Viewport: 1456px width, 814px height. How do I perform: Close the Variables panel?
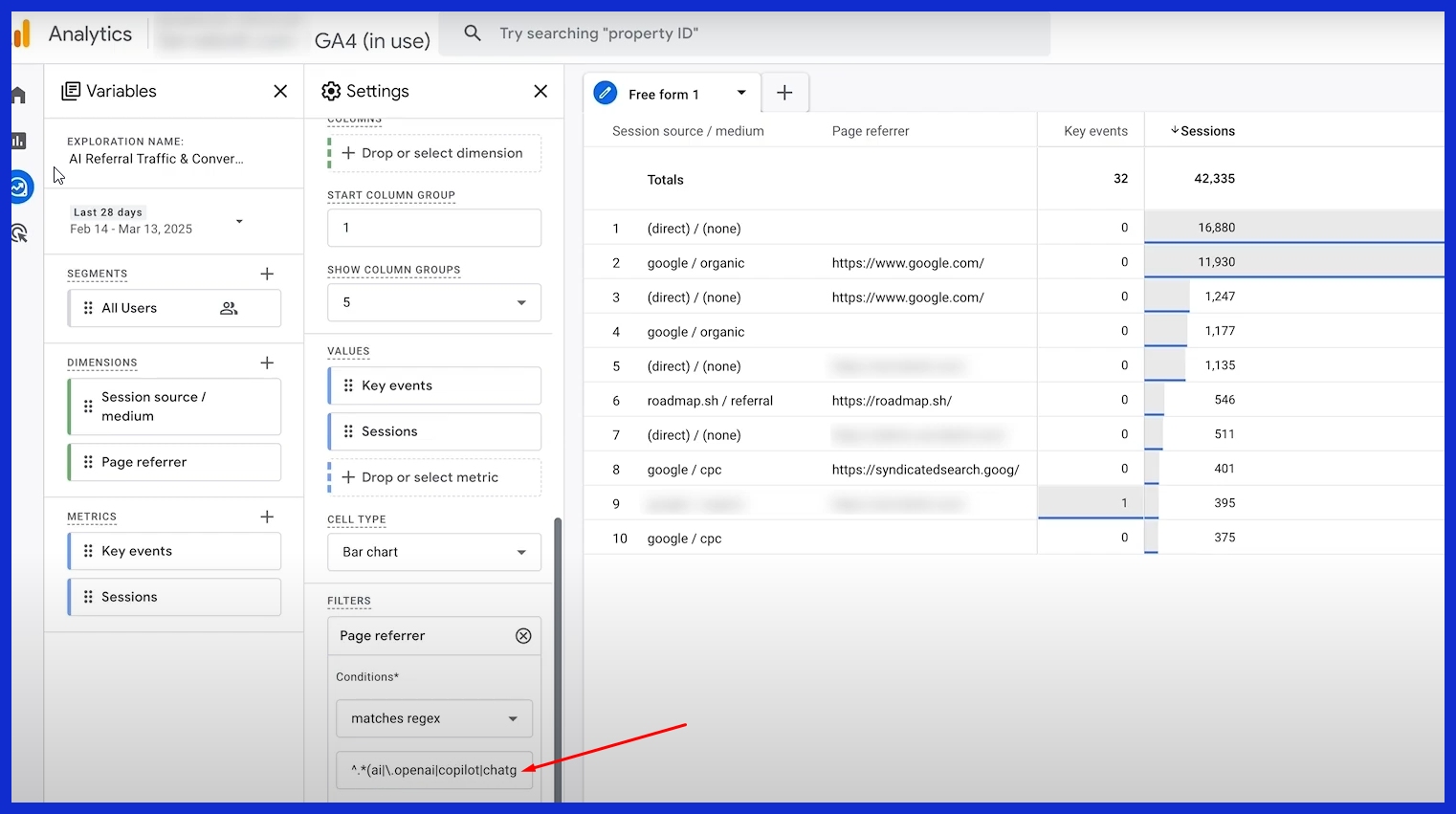[280, 91]
